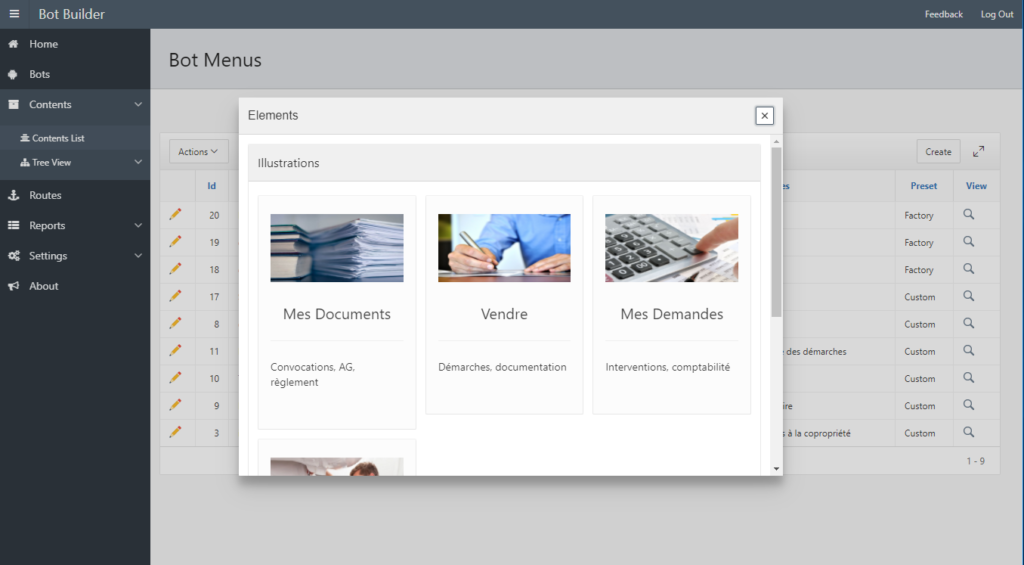1024x565 pixels.
Task: Edit row 11 with pencil icon
Action: (175, 350)
